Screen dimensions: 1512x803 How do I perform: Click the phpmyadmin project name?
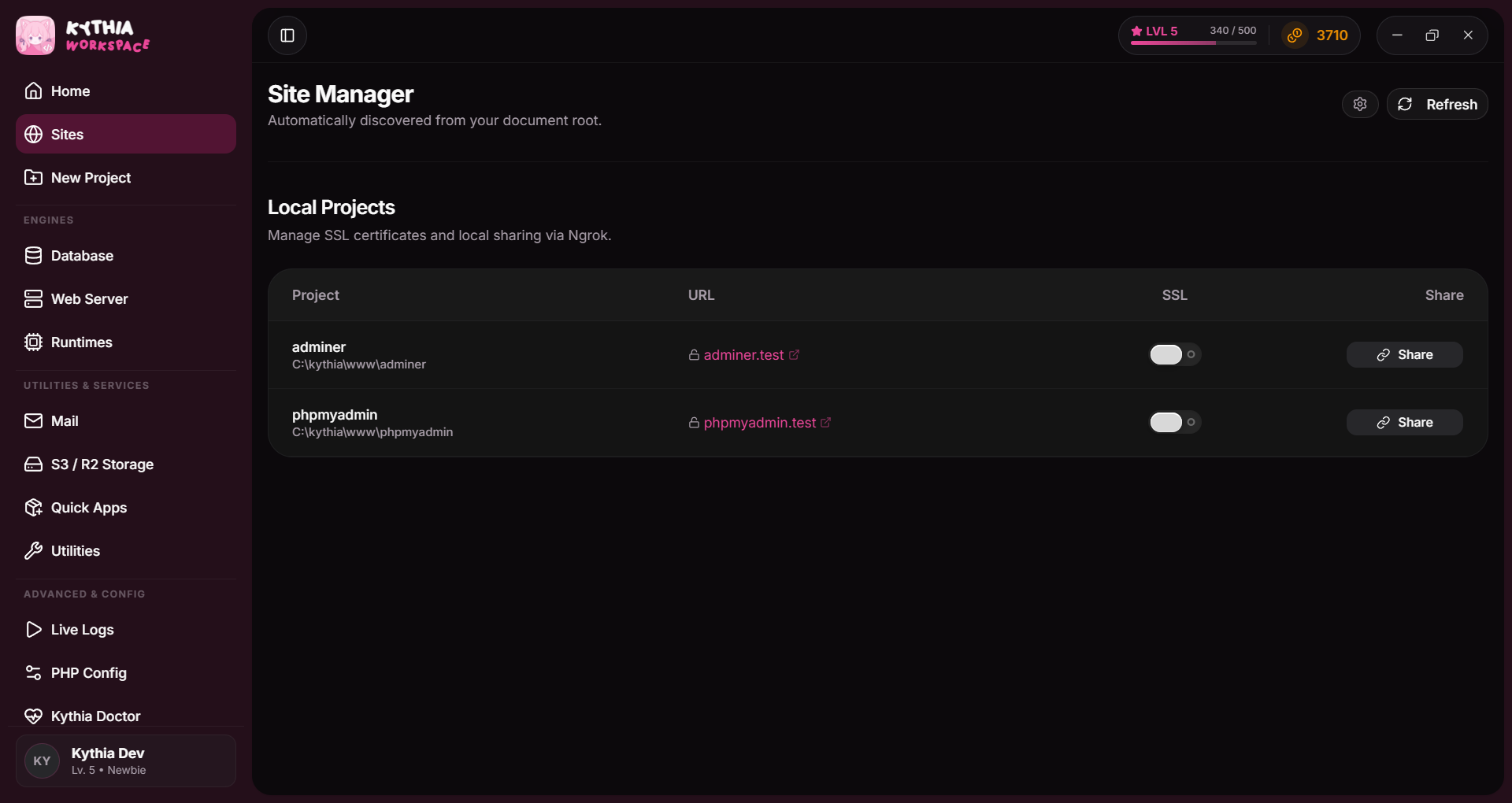pyautogui.click(x=335, y=415)
